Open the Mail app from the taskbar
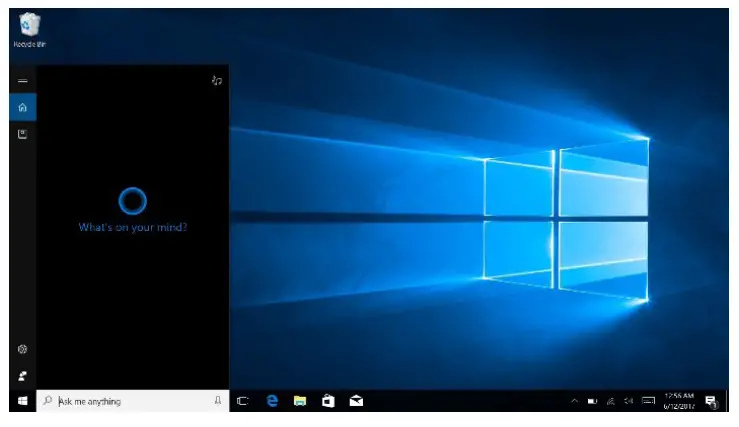The height and width of the screenshot is (427, 739). tap(356, 401)
